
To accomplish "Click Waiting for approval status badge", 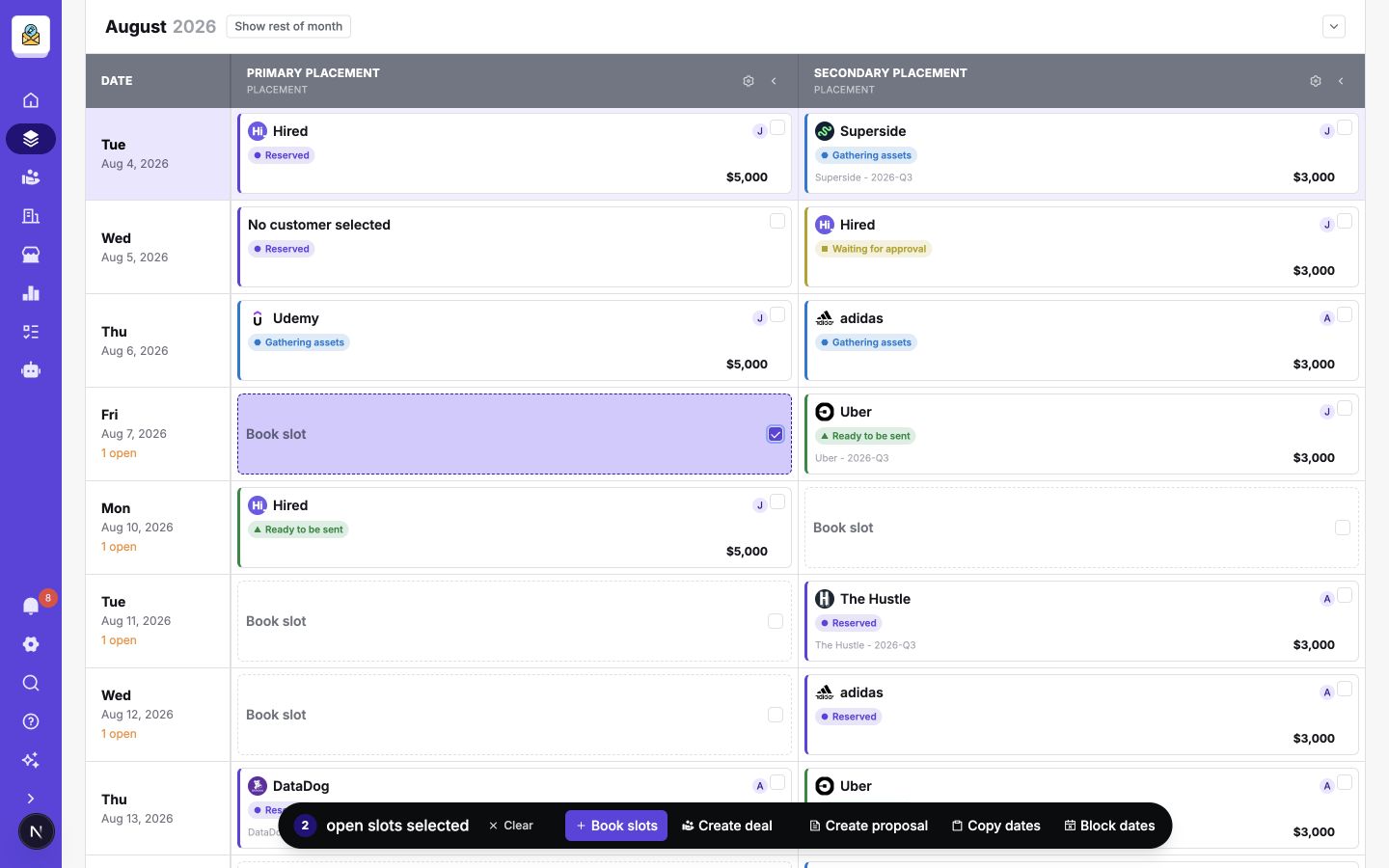I will tap(873, 249).
